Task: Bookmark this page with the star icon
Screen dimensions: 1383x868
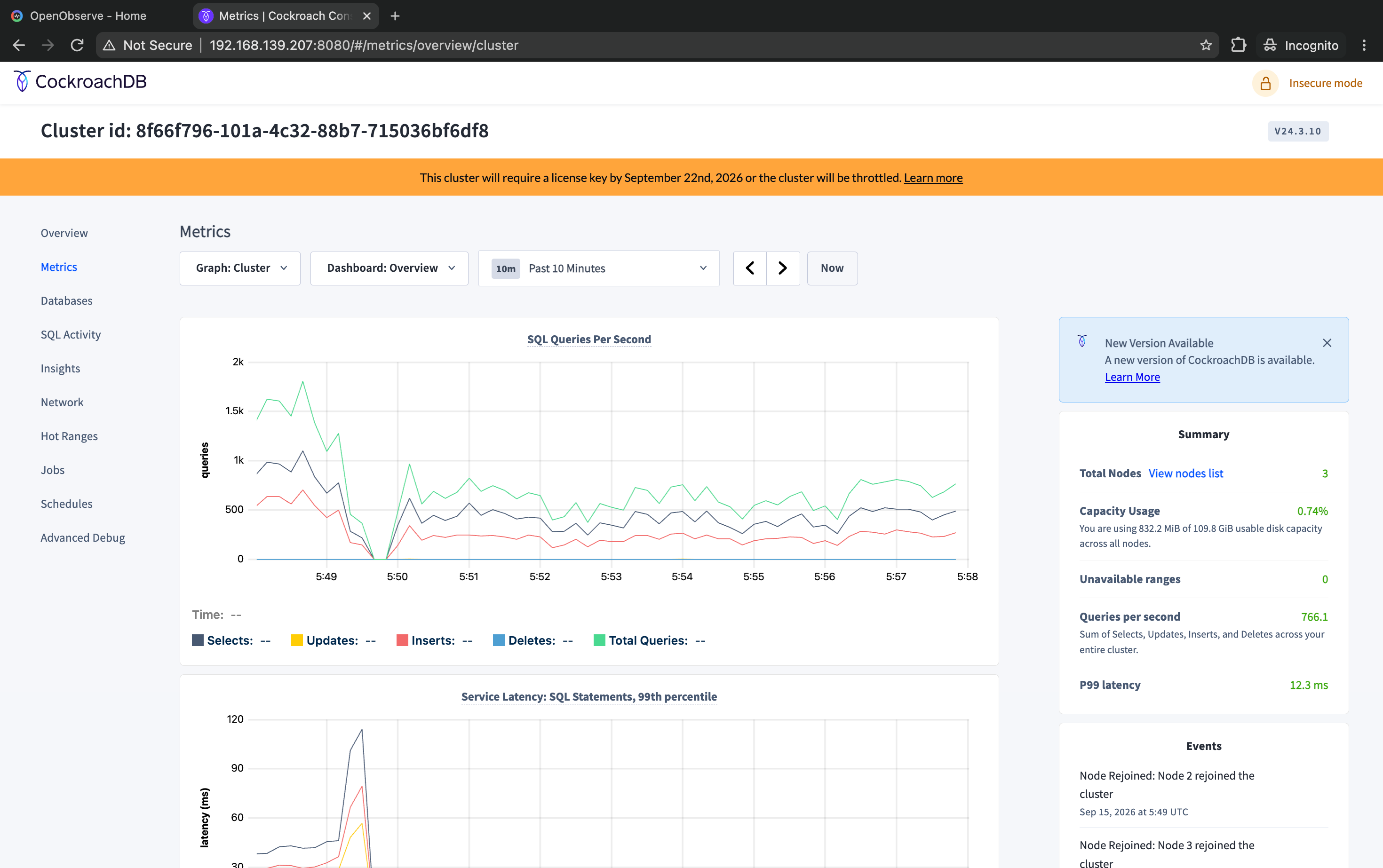Action: tap(1206, 45)
